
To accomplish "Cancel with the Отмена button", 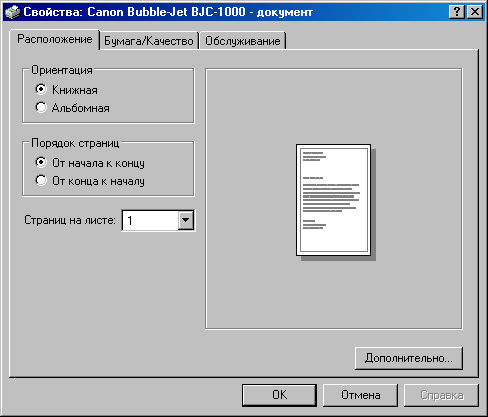I will pos(360,395).
